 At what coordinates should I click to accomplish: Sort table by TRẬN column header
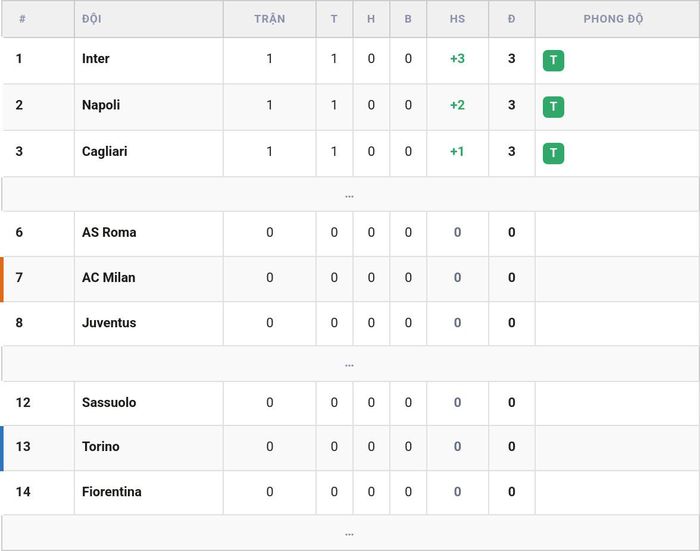click(270, 19)
